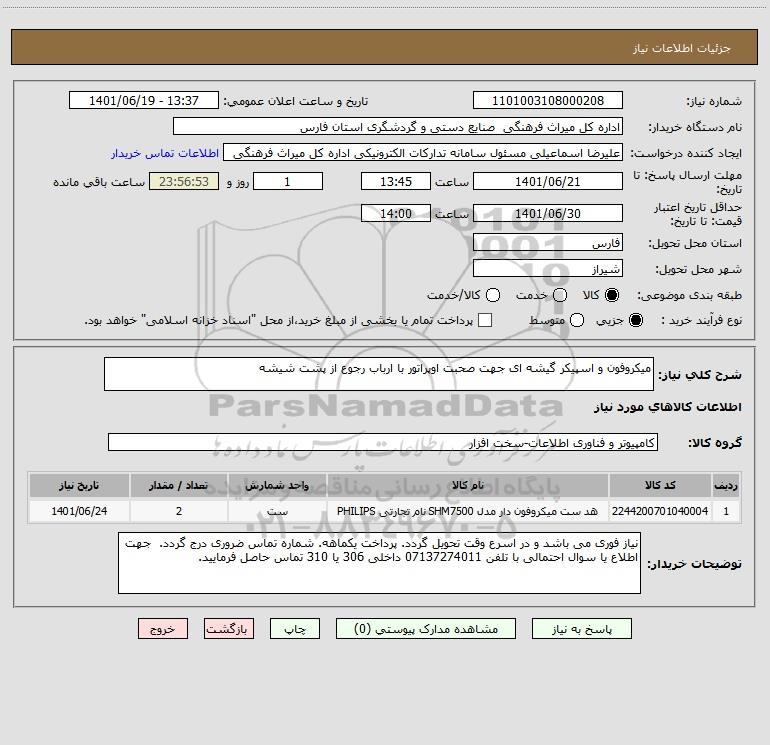Click the توضیحات خریدار text area
The height and width of the screenshot is (745, 770).
point(379,563)
